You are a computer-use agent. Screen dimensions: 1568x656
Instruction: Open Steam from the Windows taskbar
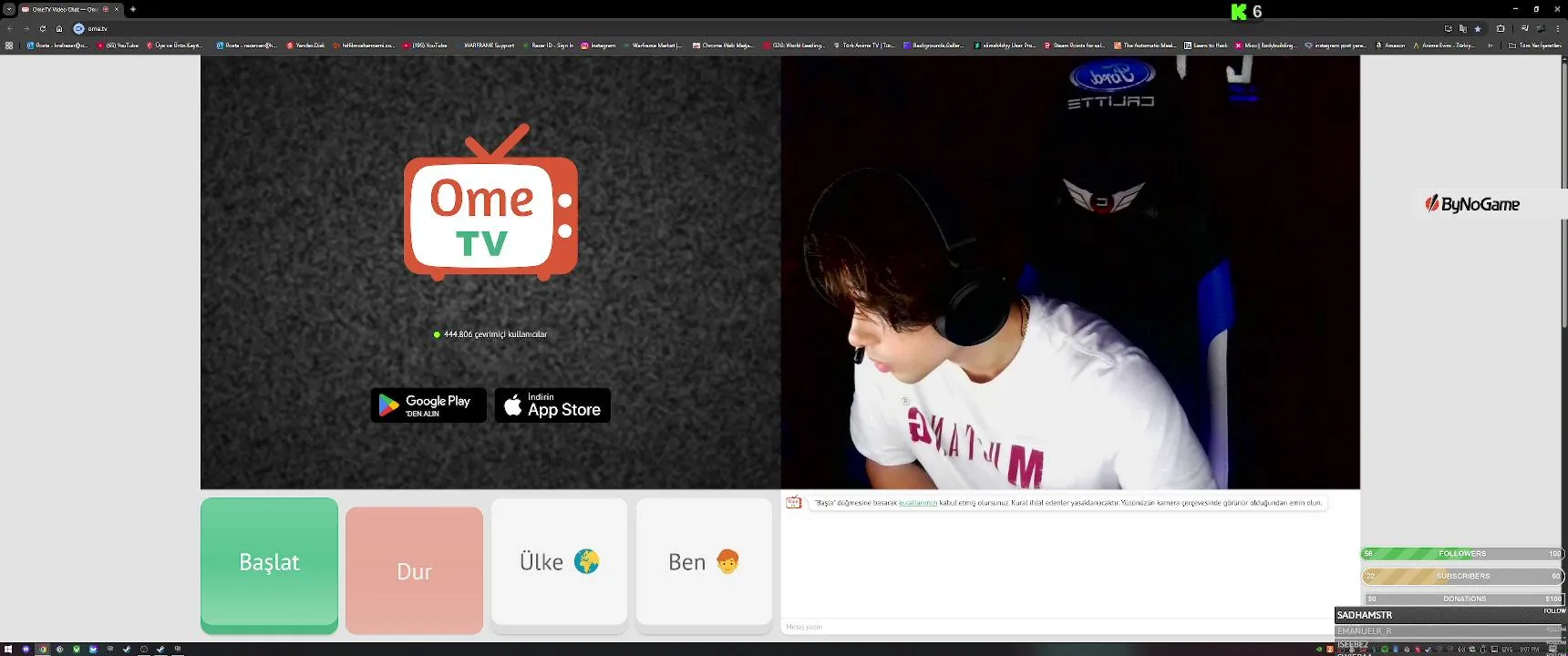(x=127, y=650)
